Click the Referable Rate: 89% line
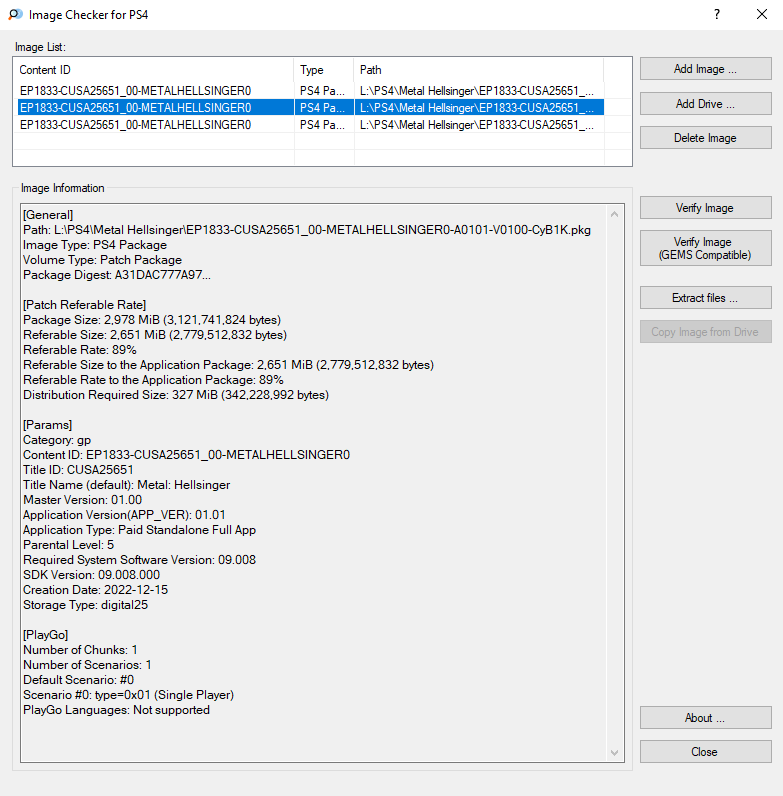Screen dimensions: 783x796 pyautogui.click(x=80, y=350)
